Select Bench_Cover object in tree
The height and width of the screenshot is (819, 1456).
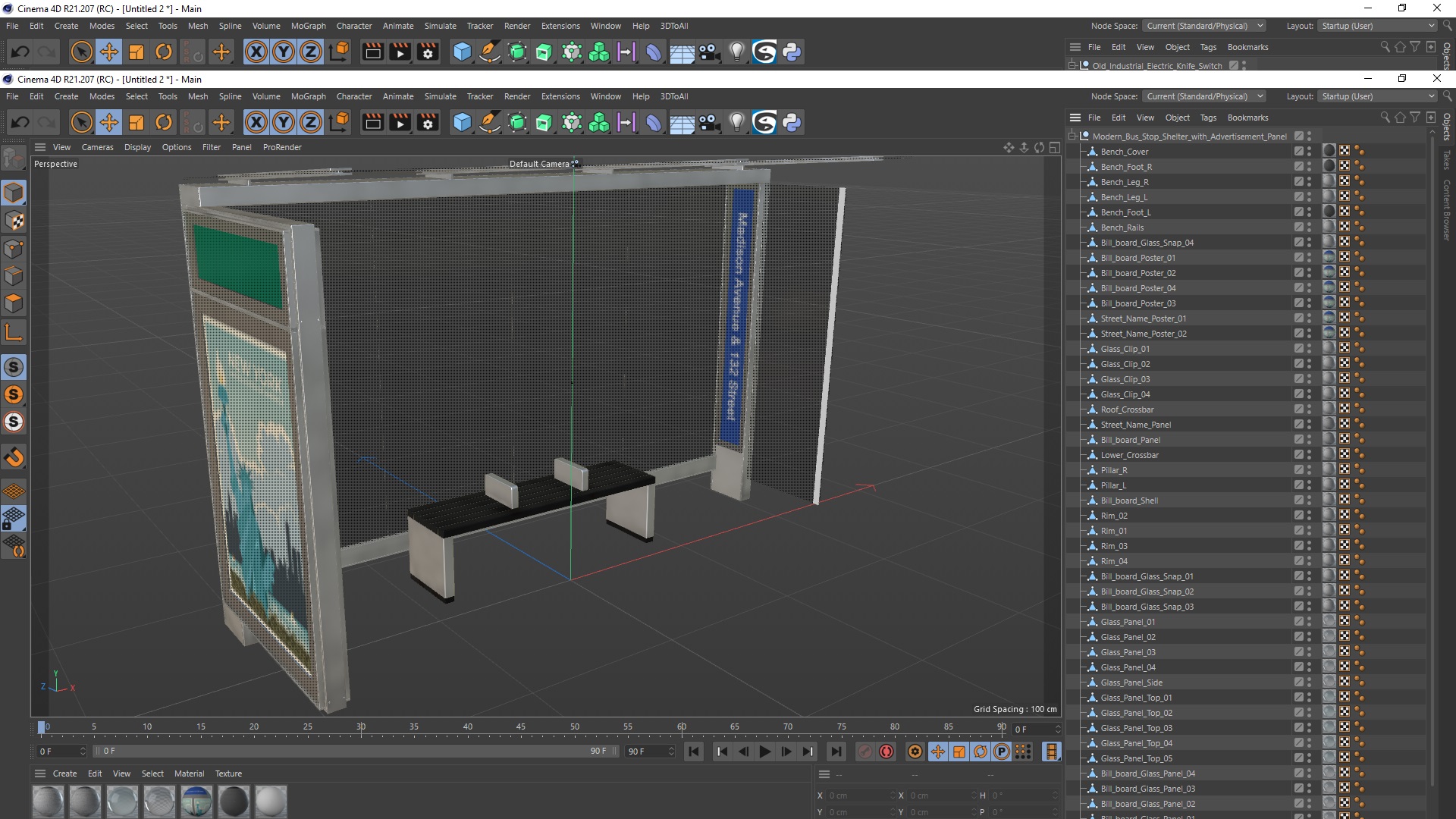click(1124, 152)
